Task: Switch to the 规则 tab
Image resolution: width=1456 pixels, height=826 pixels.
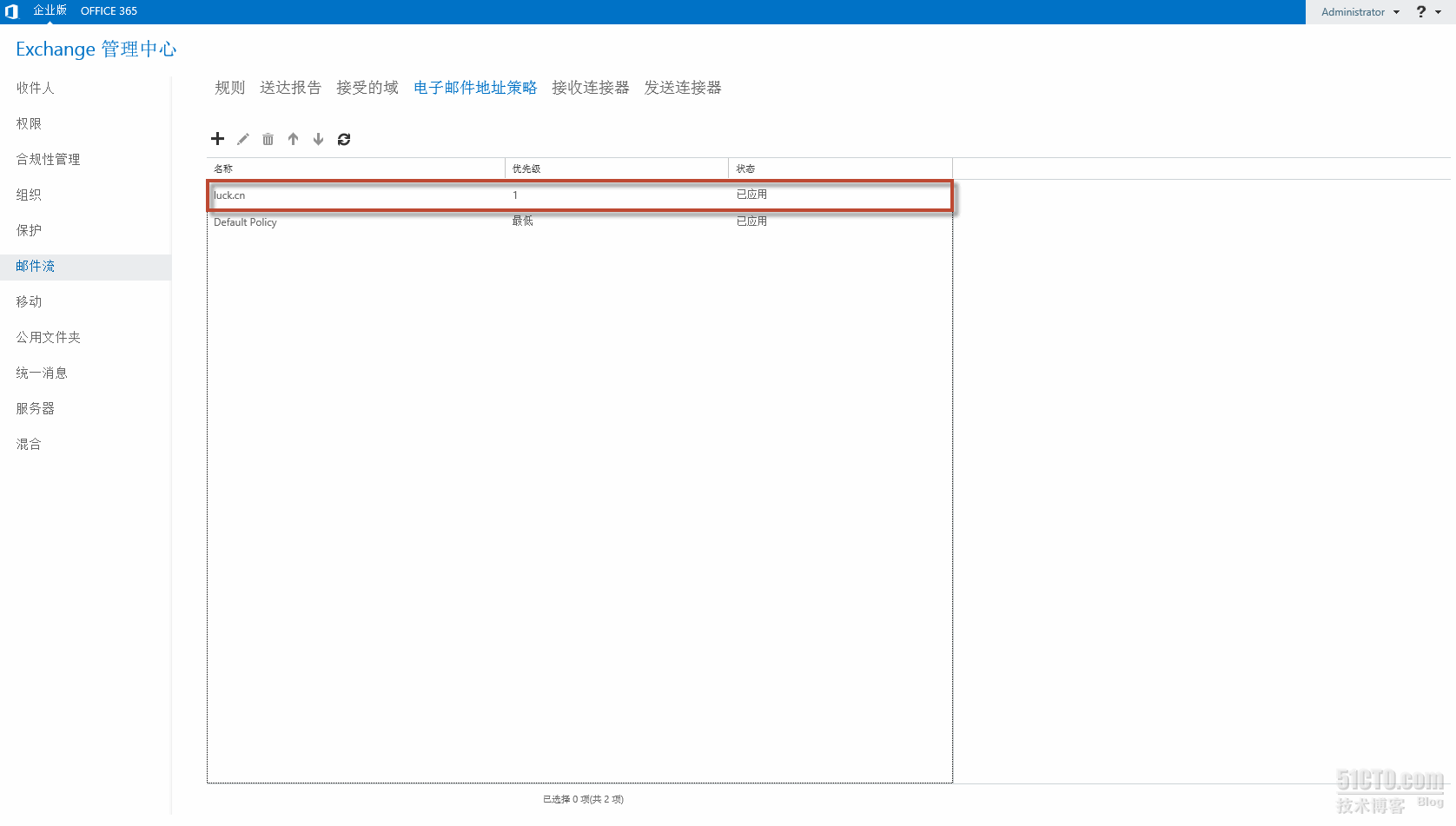Action: click(x=230, y=88)
